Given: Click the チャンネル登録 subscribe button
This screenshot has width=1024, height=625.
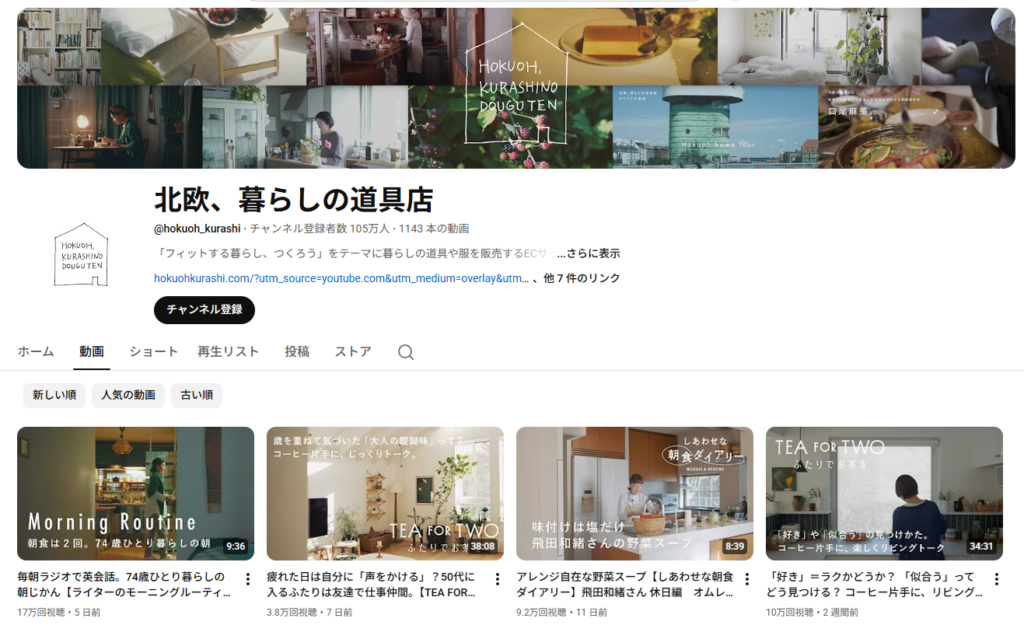Looking at the screenshot, I should click(x=204, y=310).
